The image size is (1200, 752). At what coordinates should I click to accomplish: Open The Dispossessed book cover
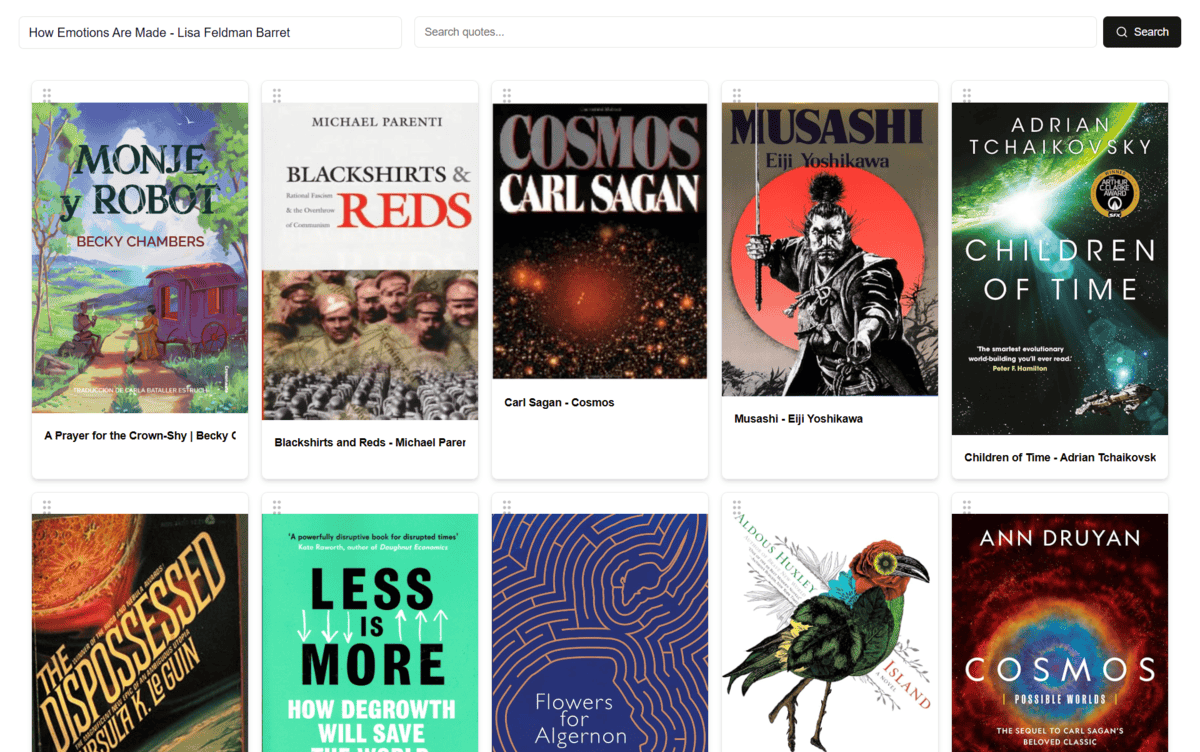pyautogui.click(x=140, y=633)
